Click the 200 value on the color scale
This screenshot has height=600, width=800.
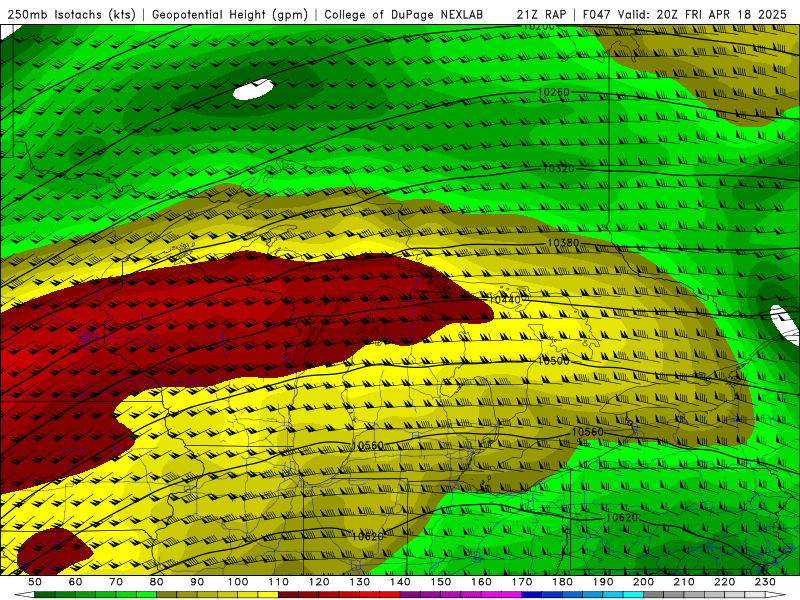(643, 582)
